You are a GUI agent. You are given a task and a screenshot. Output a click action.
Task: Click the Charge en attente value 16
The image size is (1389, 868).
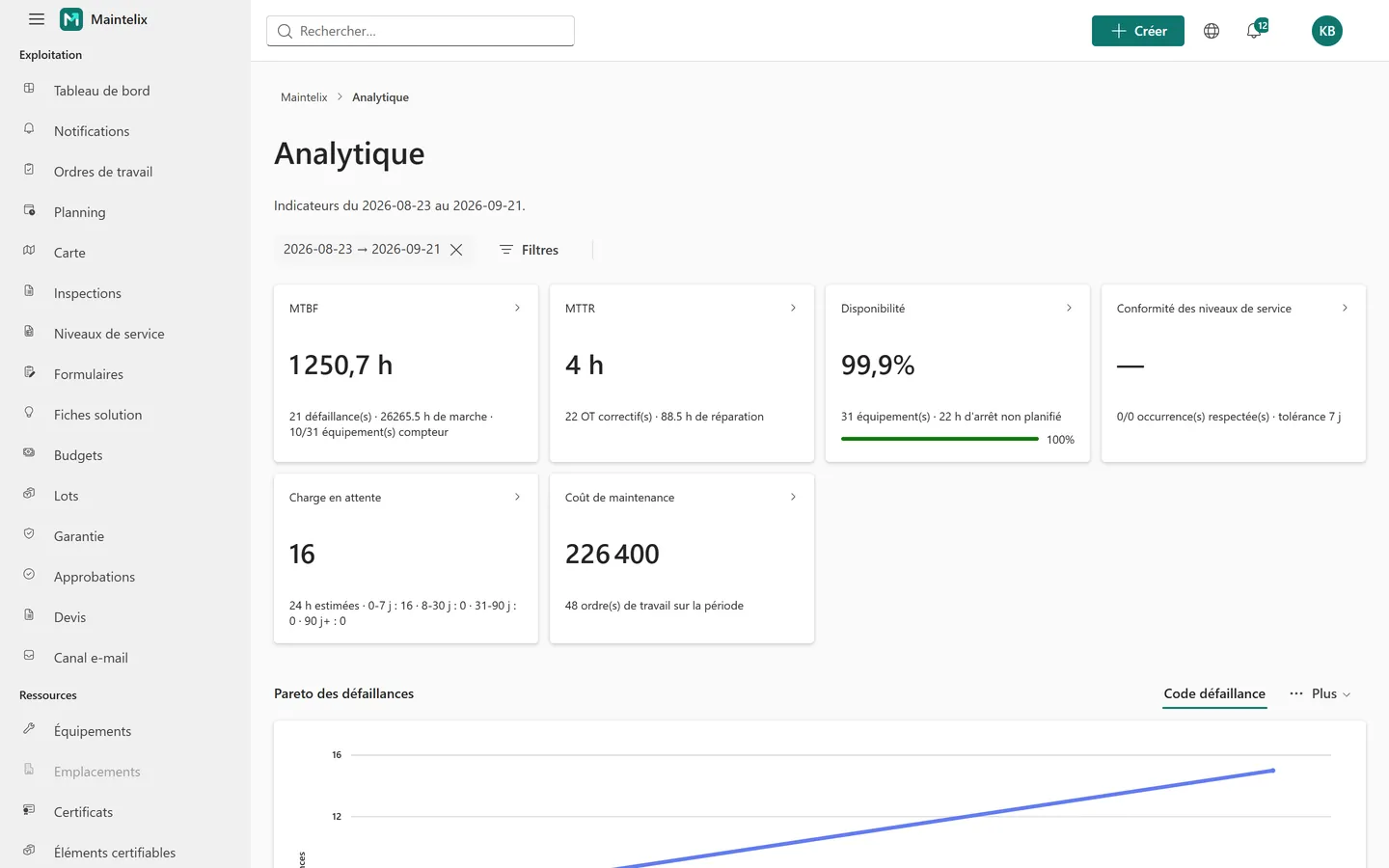[x=302, y=555]
